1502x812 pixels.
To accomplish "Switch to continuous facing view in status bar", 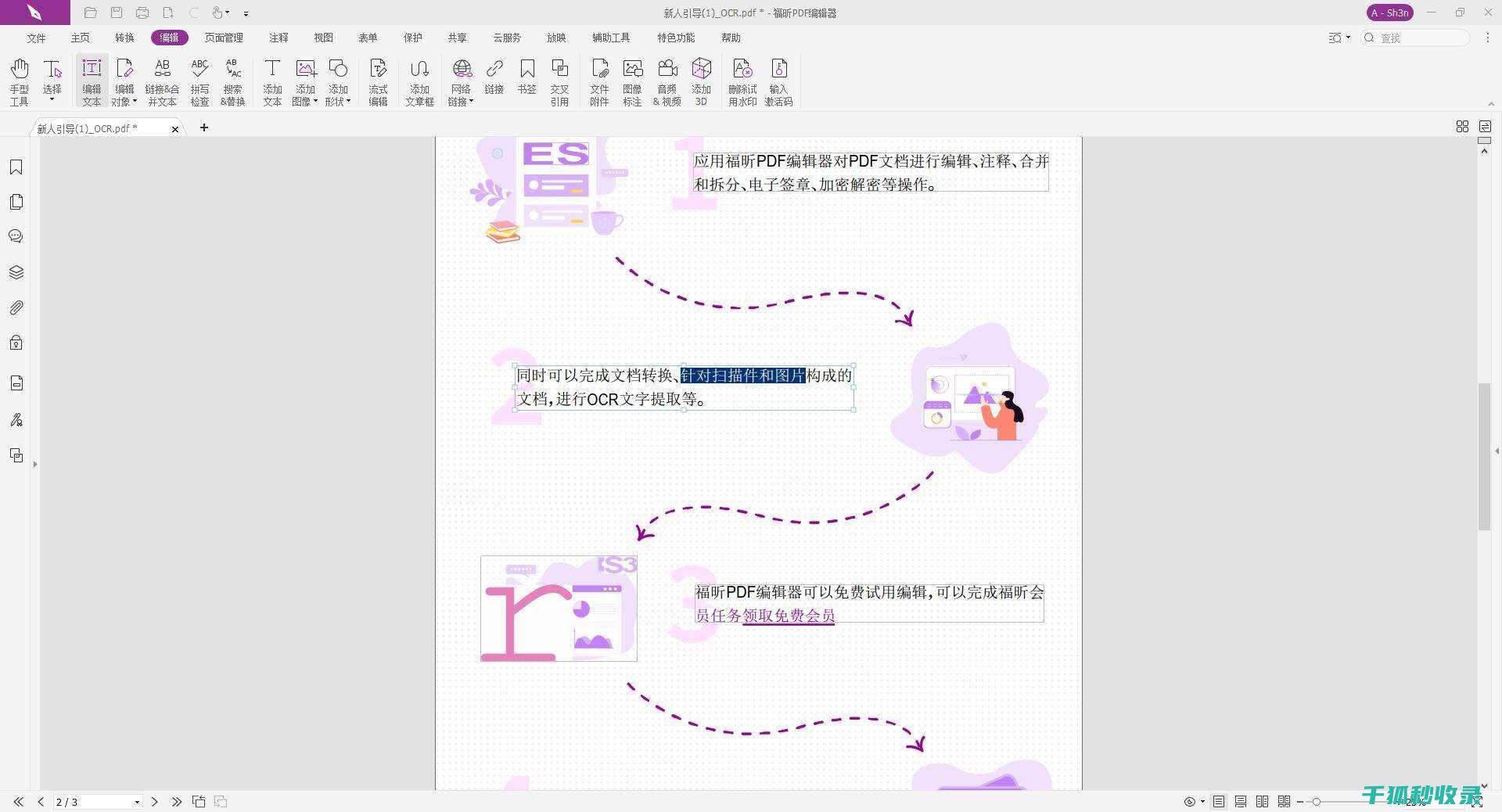I will coord(1284,801).
